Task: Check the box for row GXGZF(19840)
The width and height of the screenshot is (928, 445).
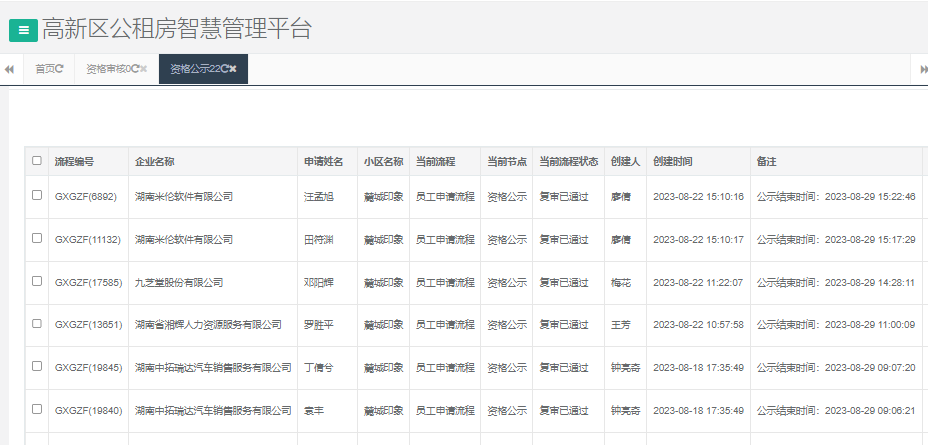Action: [37, 409]
